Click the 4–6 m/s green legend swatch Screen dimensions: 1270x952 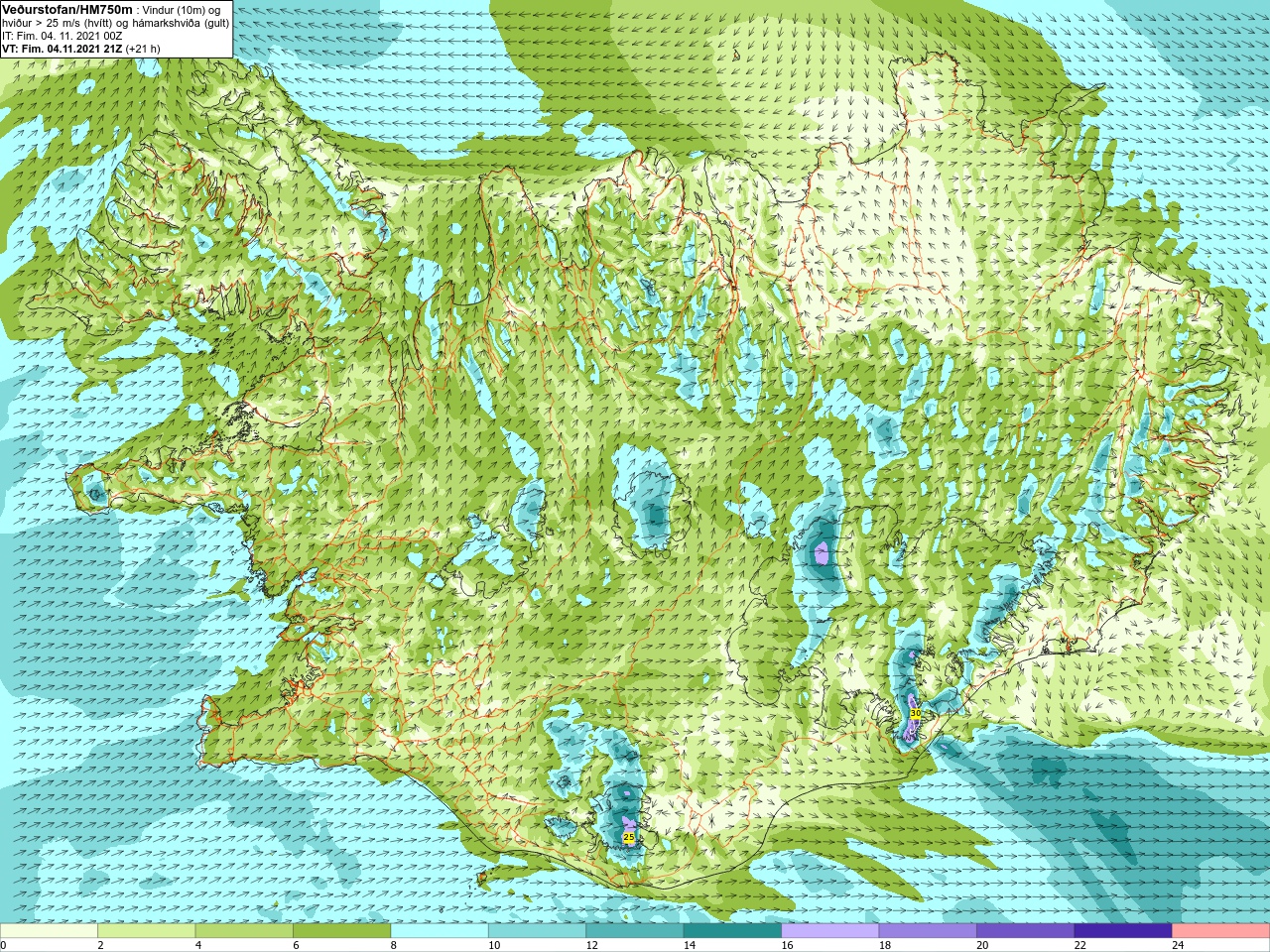[x=244, y=931]
